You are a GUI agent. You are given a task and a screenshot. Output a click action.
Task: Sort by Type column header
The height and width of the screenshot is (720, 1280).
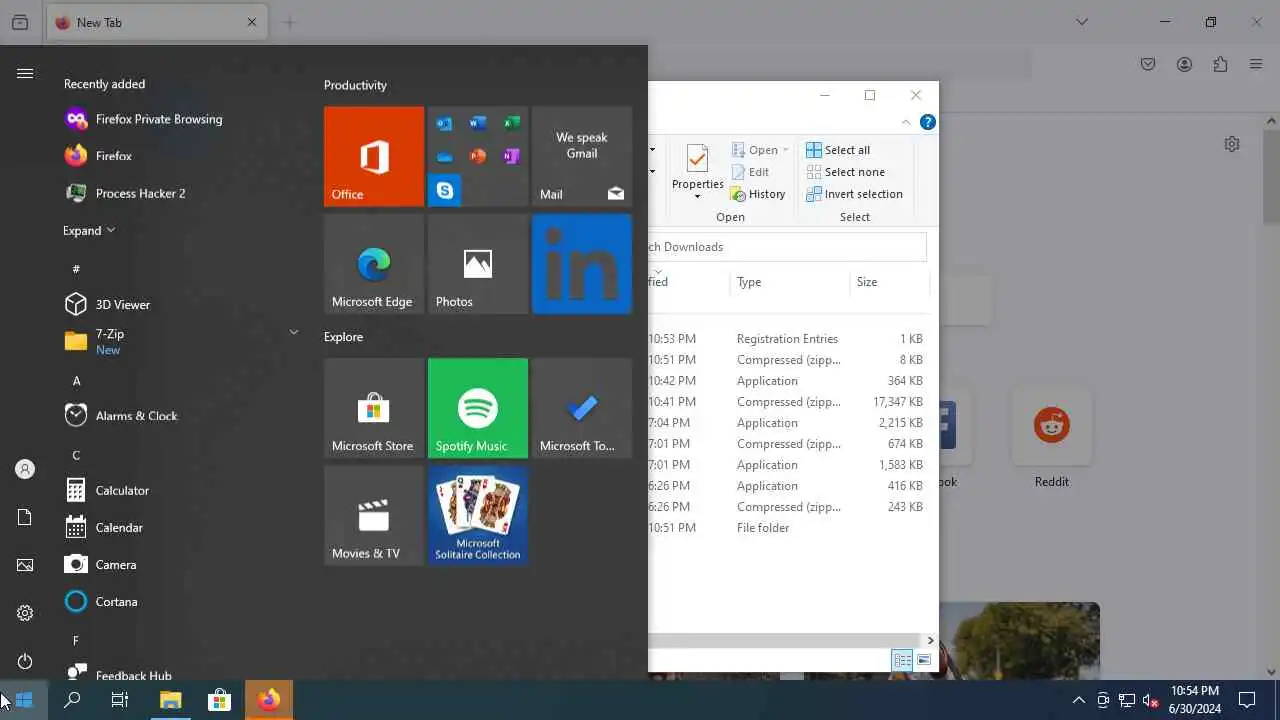tap(790, 282)
